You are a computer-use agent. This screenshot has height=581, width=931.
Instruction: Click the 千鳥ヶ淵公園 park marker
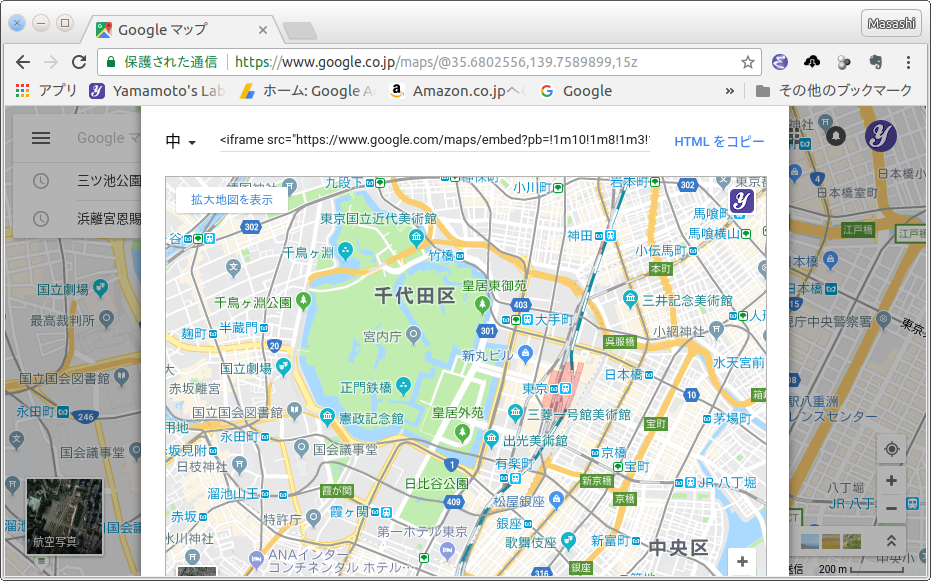(303, 301)
